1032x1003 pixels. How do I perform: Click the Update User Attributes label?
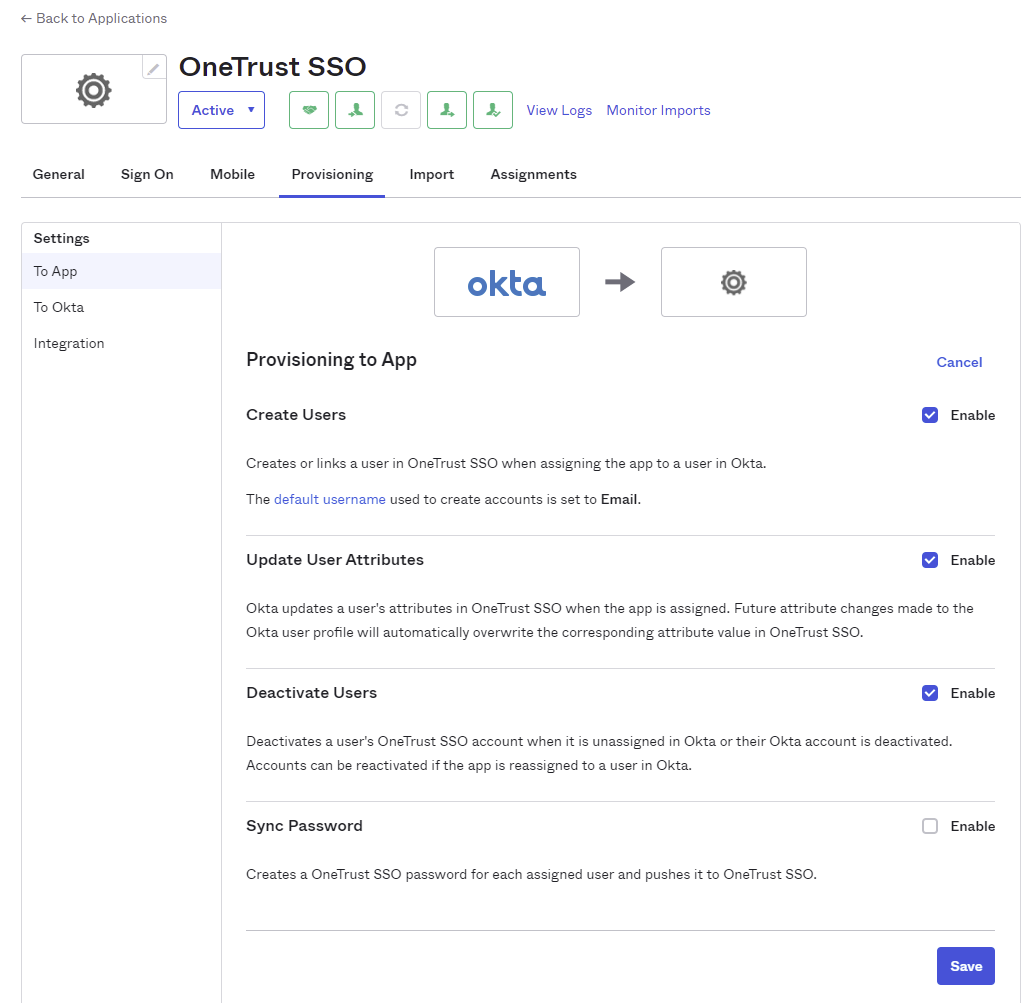pyautogui.click(x=335, y=559)
